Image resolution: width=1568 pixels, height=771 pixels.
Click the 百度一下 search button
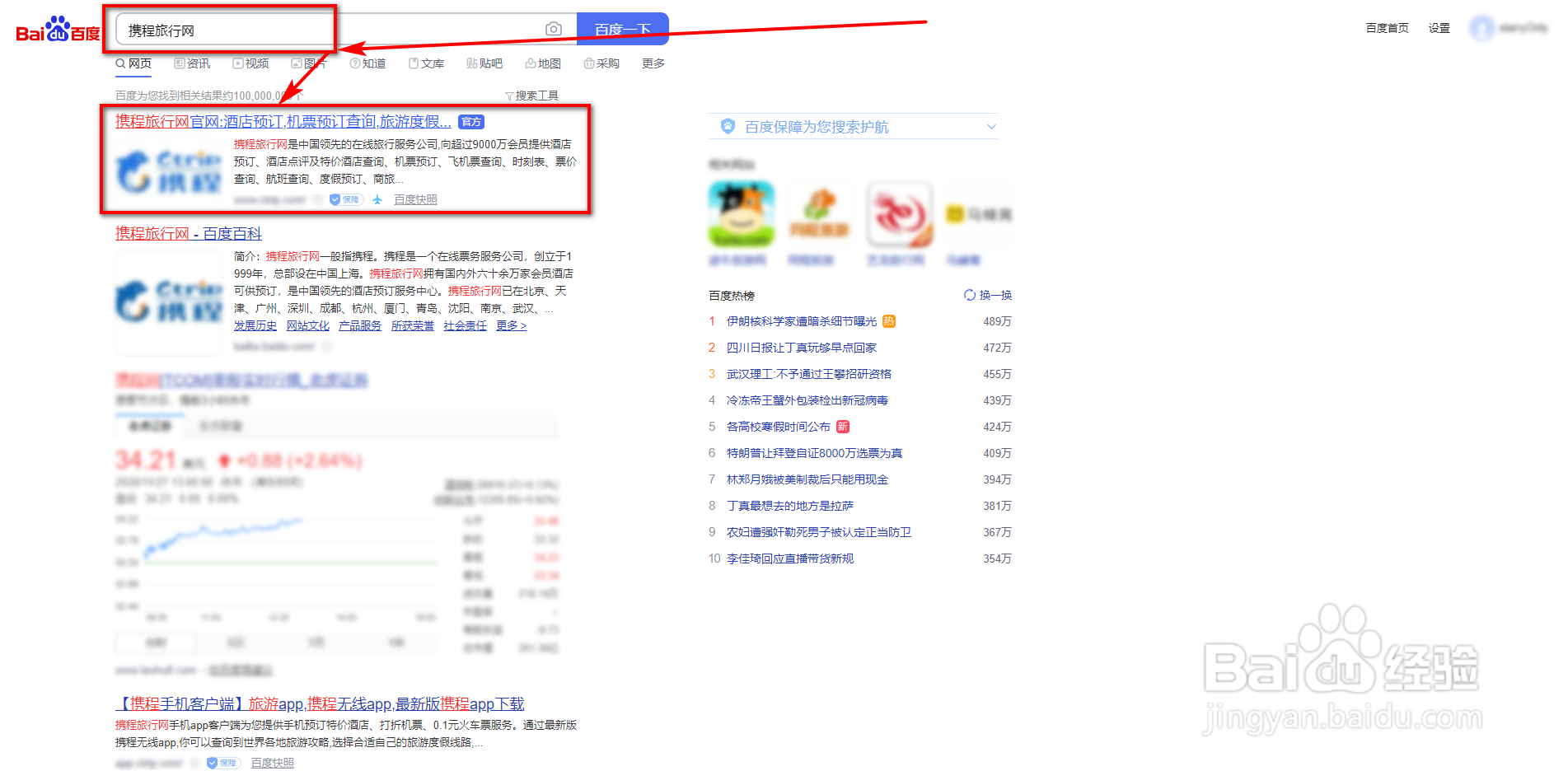(623, 29)
